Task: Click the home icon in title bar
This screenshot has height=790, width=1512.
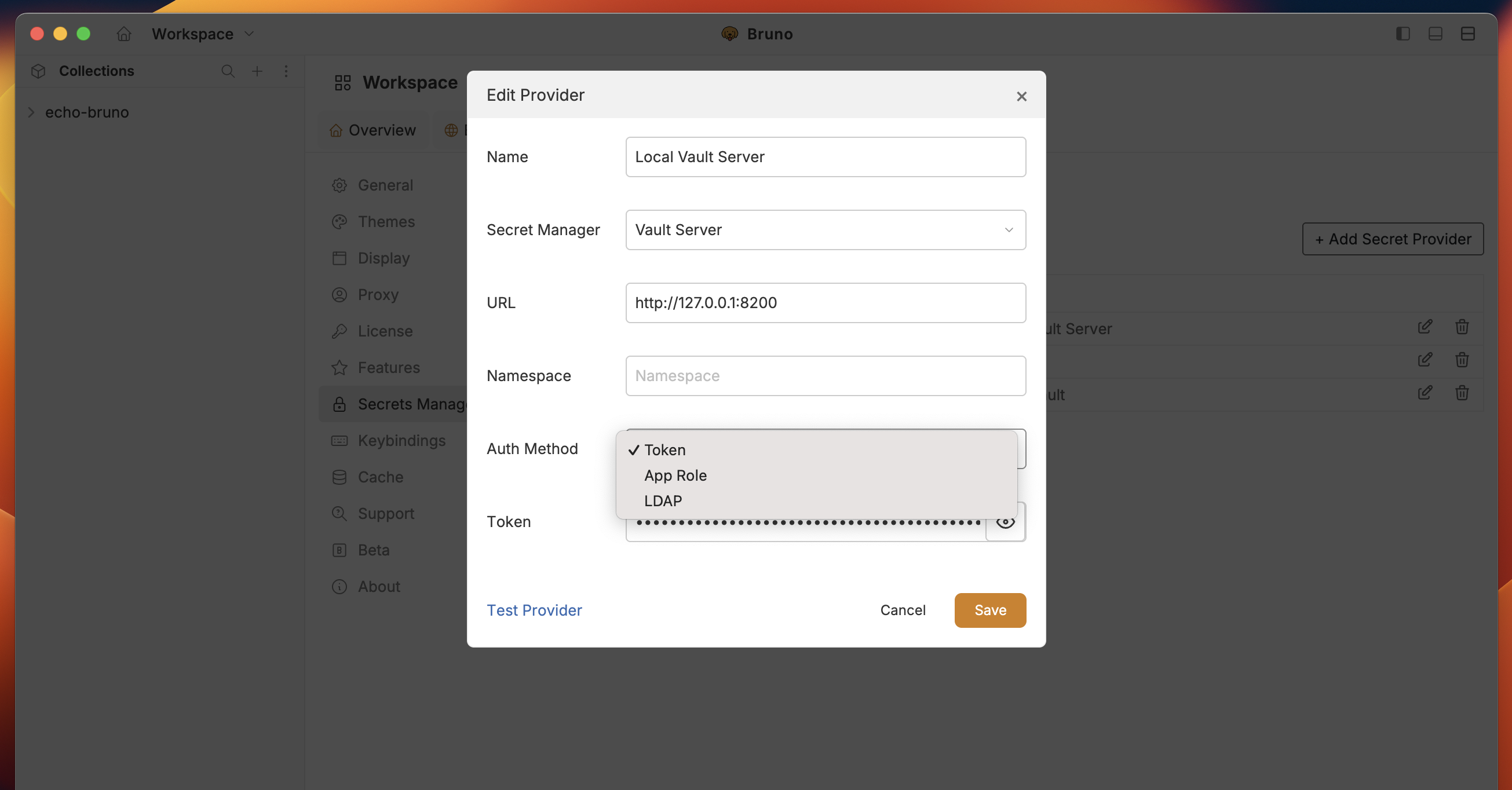Action: pos(124,34)
